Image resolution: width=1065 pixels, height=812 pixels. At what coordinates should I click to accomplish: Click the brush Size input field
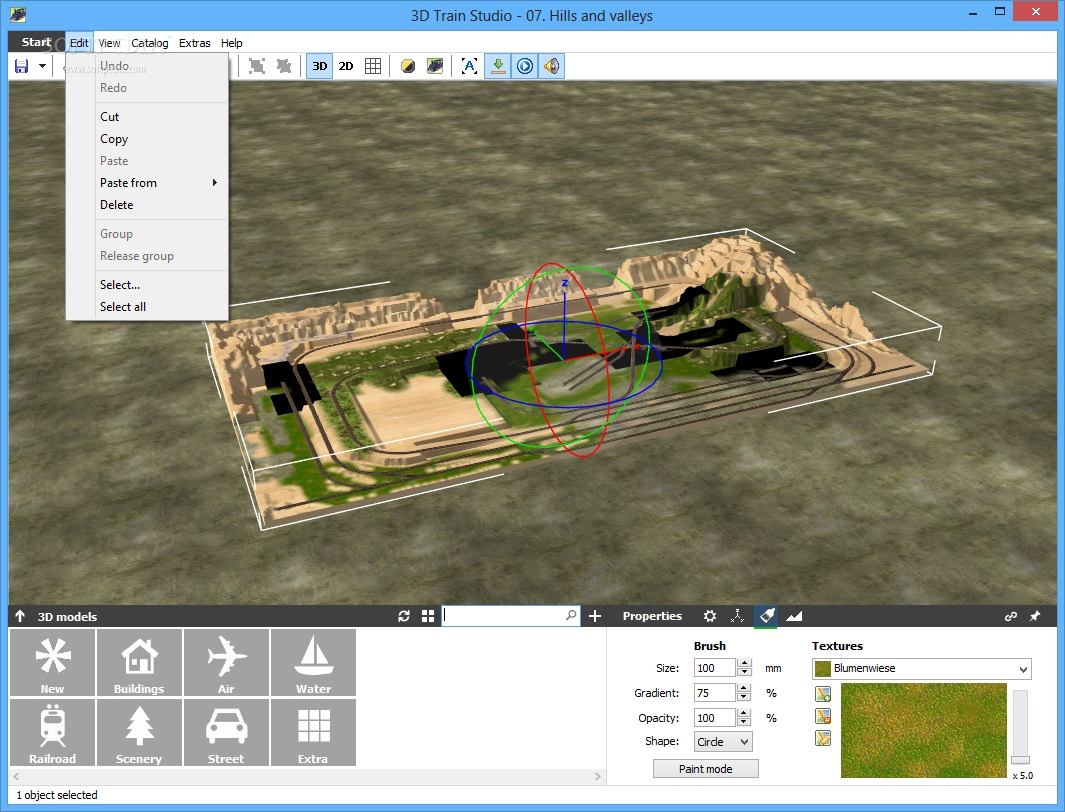pyautogui.click(x=715, y=668)
